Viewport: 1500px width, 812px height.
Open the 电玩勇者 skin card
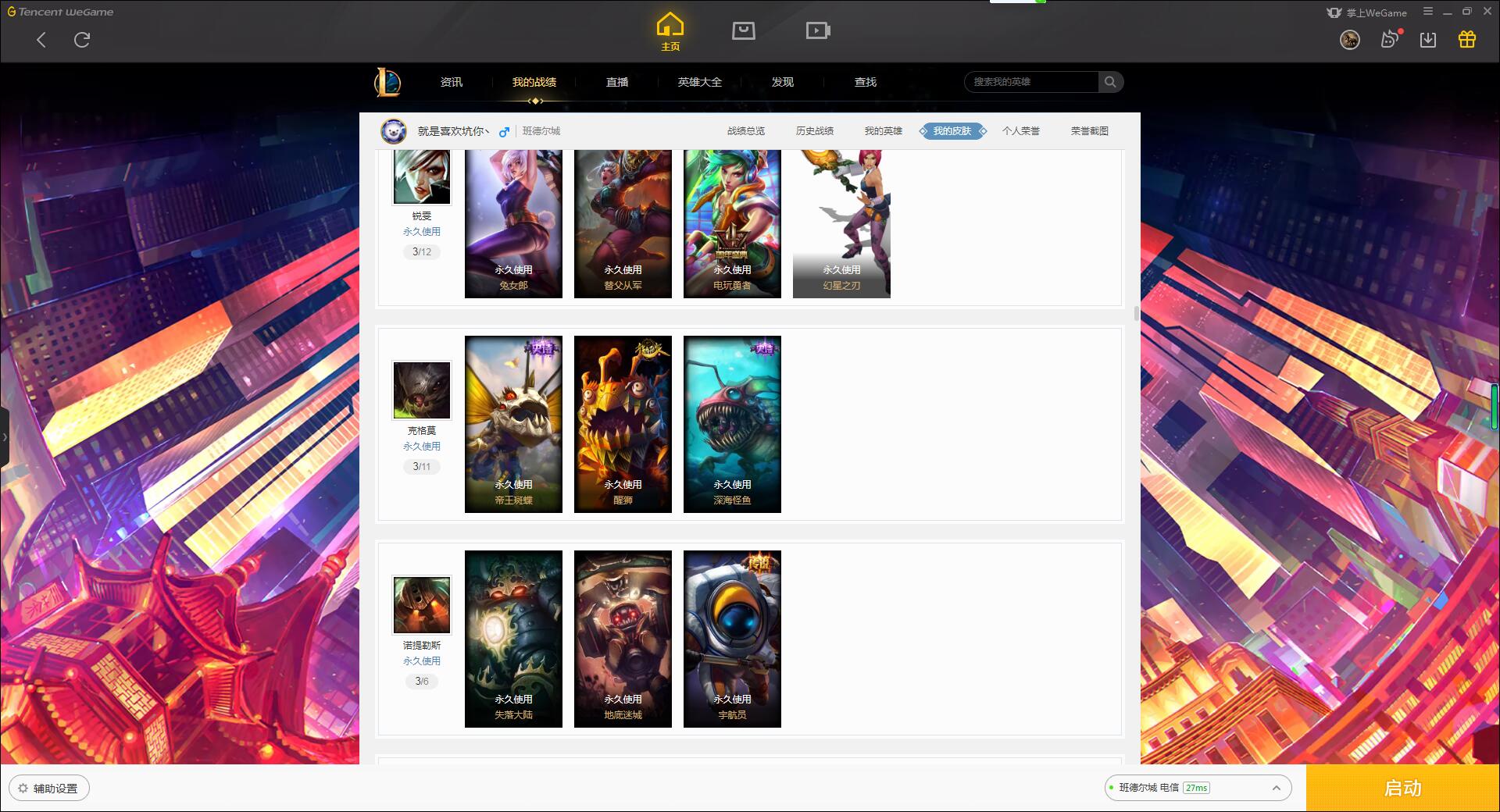(x=732, y=224)
